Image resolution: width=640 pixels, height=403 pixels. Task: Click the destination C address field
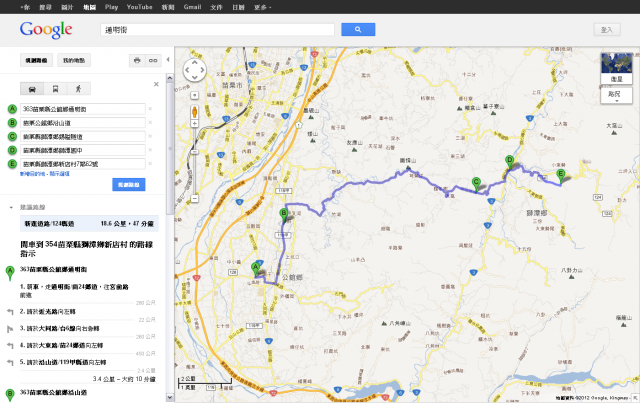point(83,136)
